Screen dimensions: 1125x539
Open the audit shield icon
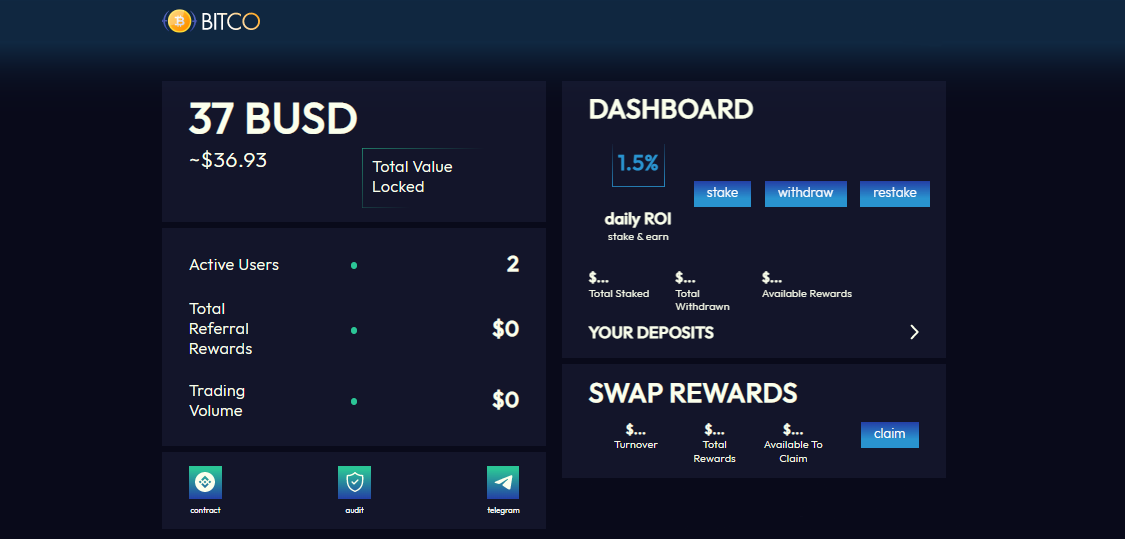[354, 482]
